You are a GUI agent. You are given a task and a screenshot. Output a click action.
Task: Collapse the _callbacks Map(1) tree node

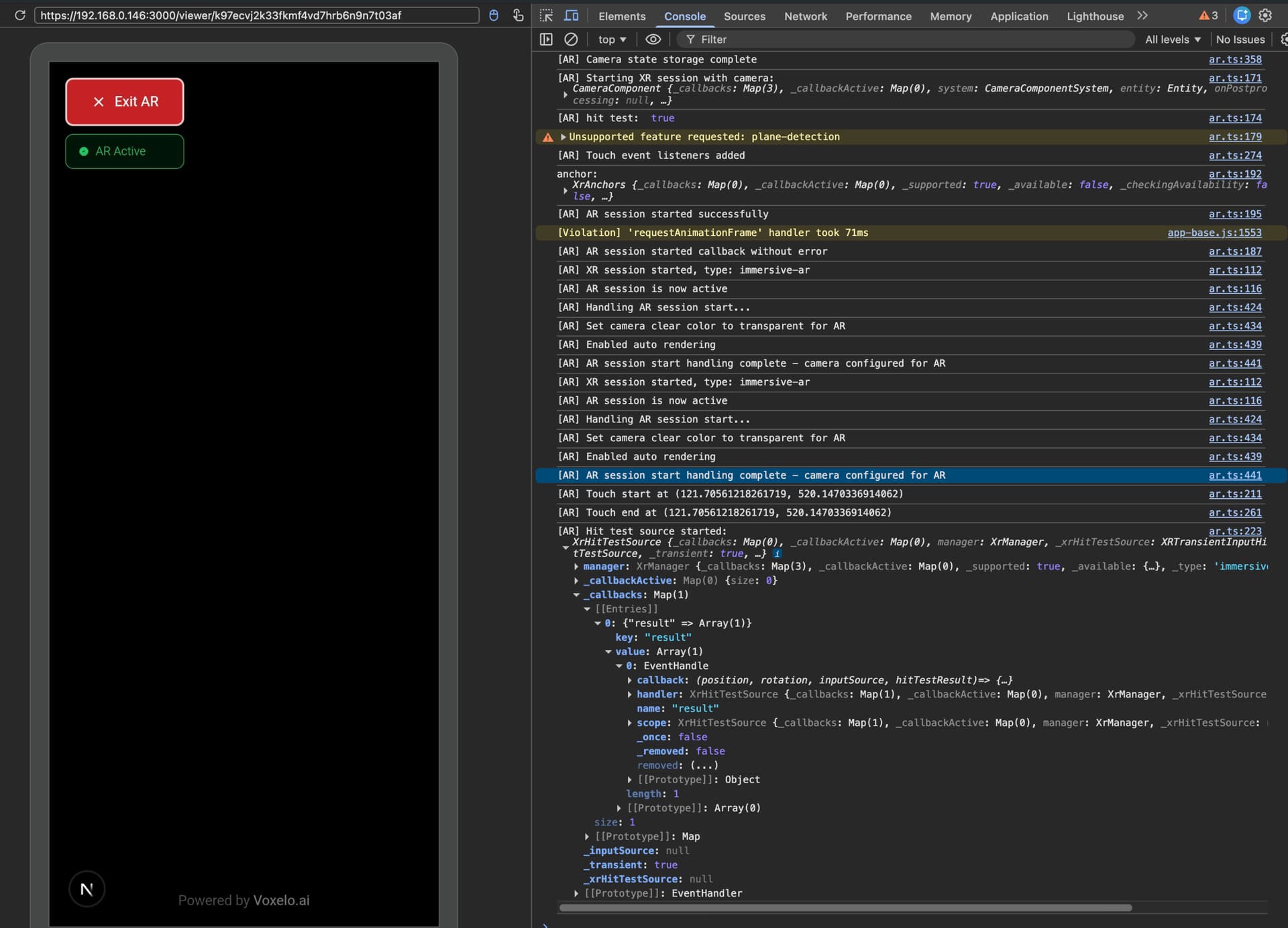[x=576, y=595]
